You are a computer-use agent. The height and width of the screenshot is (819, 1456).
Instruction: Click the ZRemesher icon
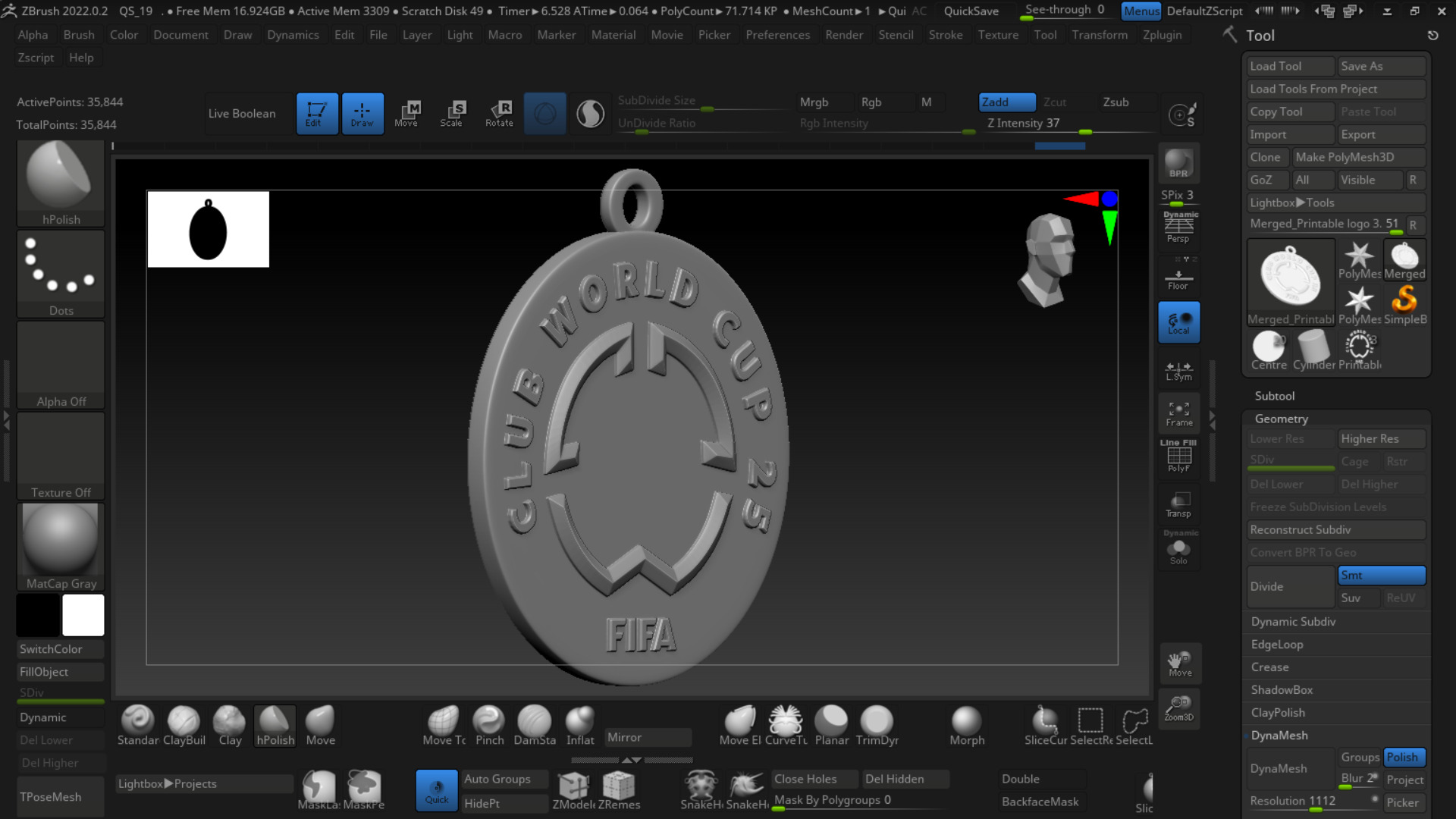(619, 791)
